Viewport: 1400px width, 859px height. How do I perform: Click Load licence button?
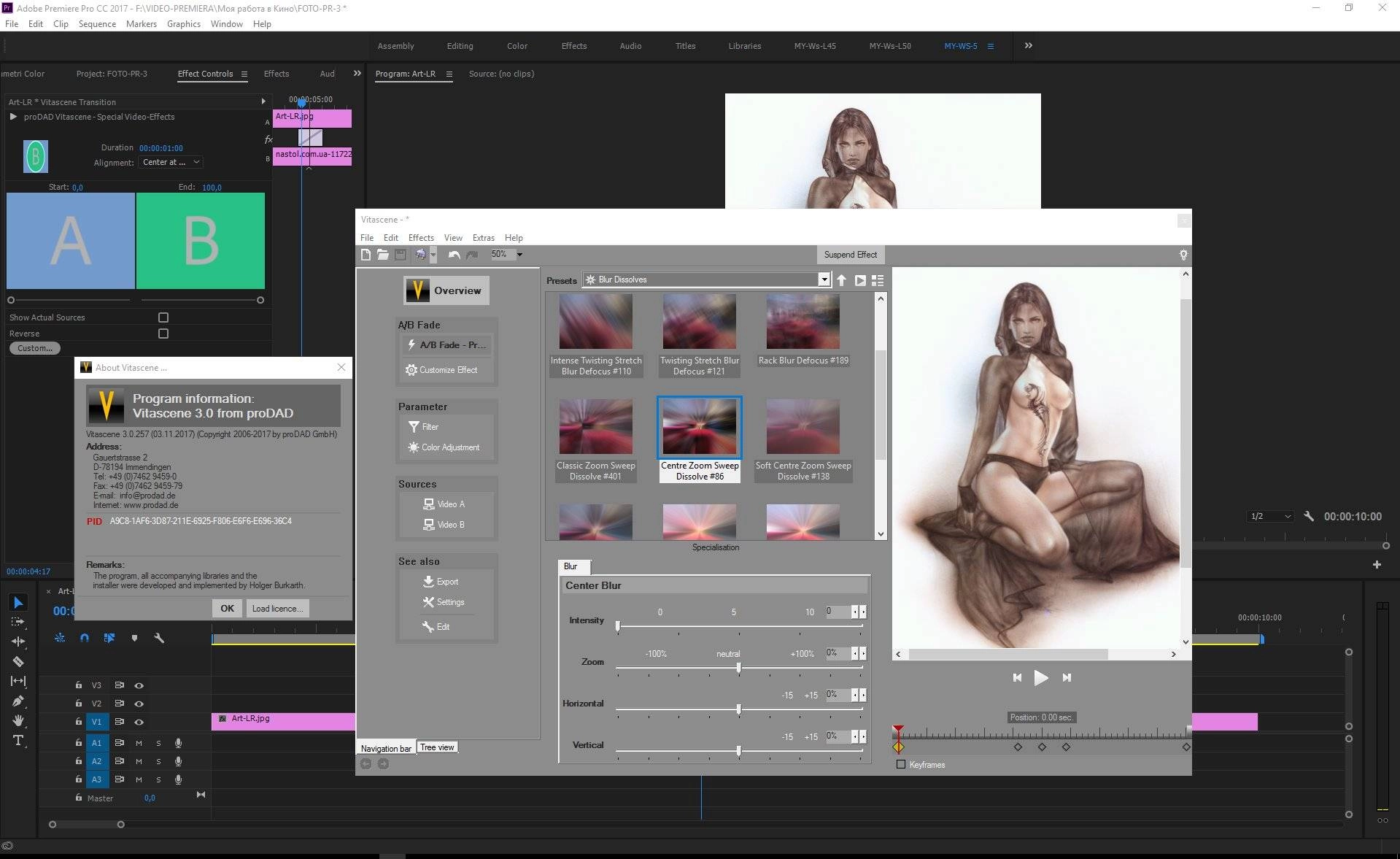(x=277, y=608)
